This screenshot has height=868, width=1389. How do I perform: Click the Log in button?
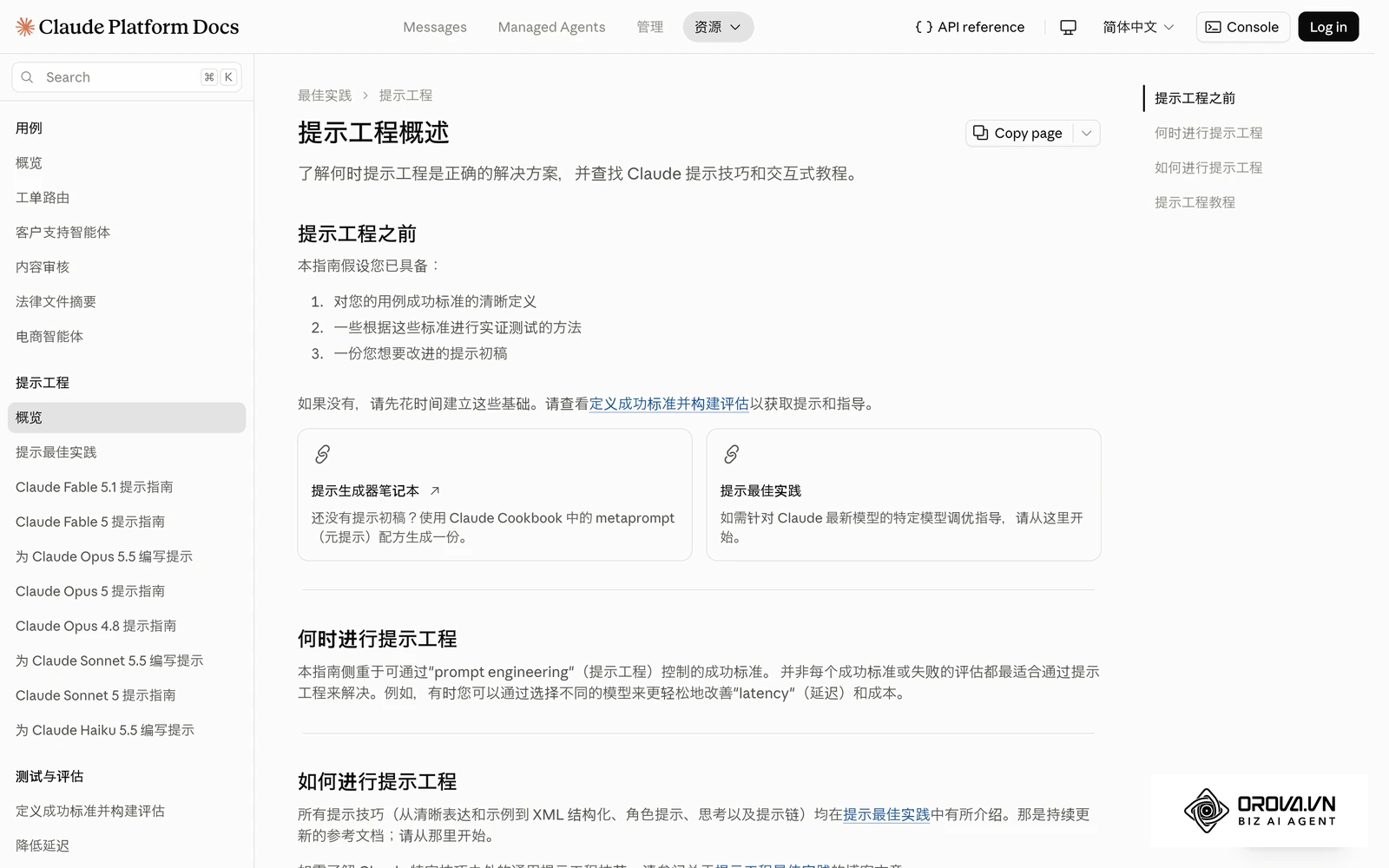1328,27
